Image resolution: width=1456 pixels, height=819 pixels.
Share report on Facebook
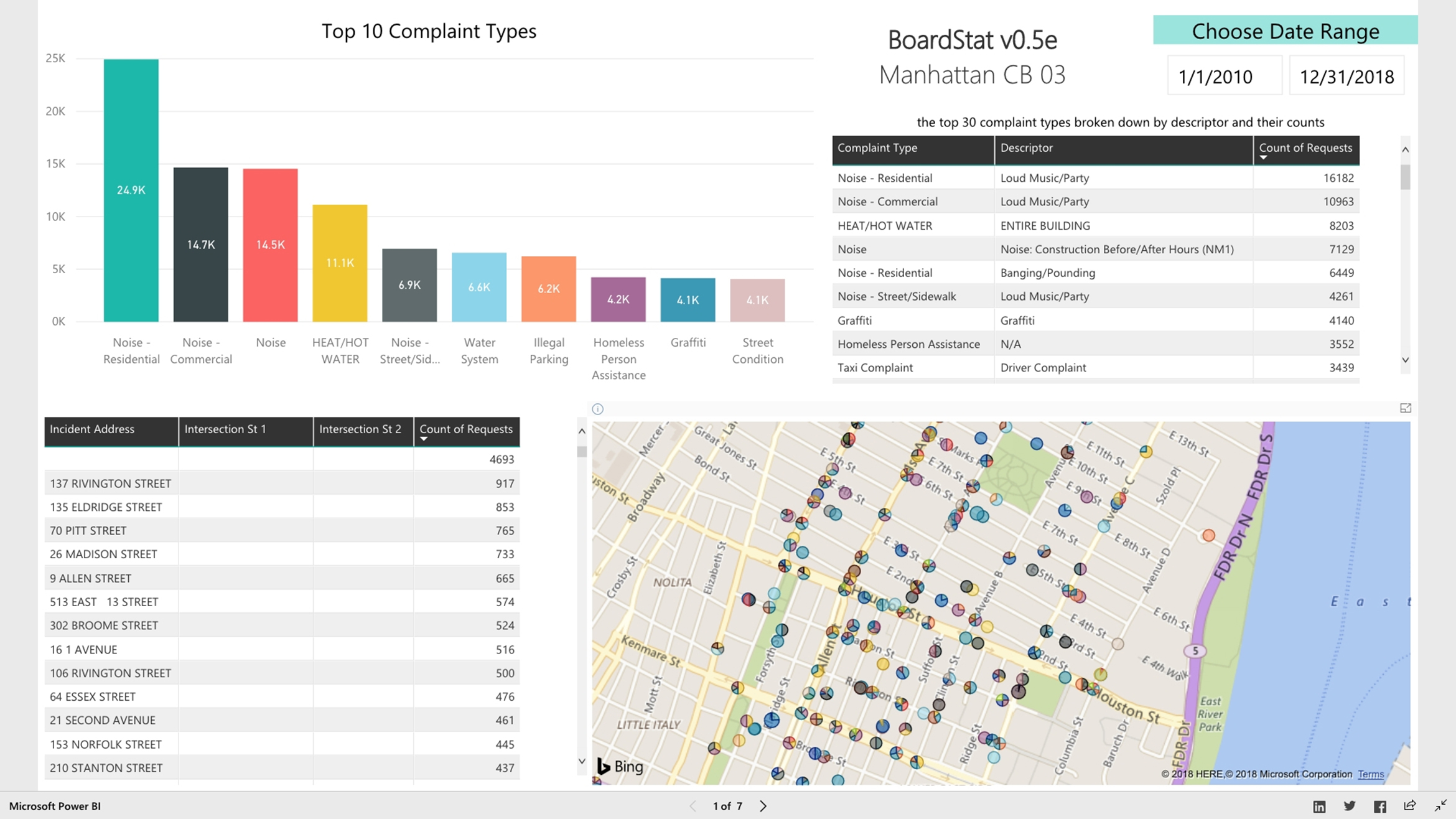1379,807
